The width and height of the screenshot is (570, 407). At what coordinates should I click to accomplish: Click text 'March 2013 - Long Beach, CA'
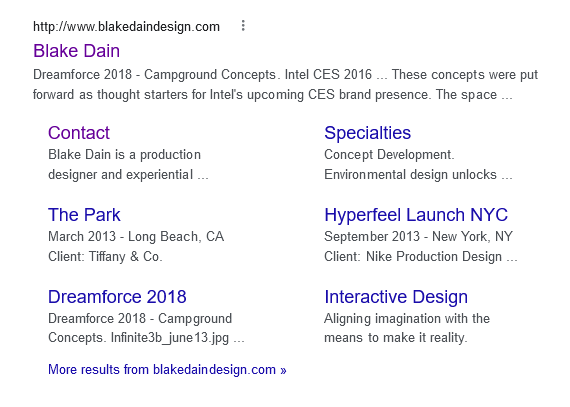pos(136,237)
